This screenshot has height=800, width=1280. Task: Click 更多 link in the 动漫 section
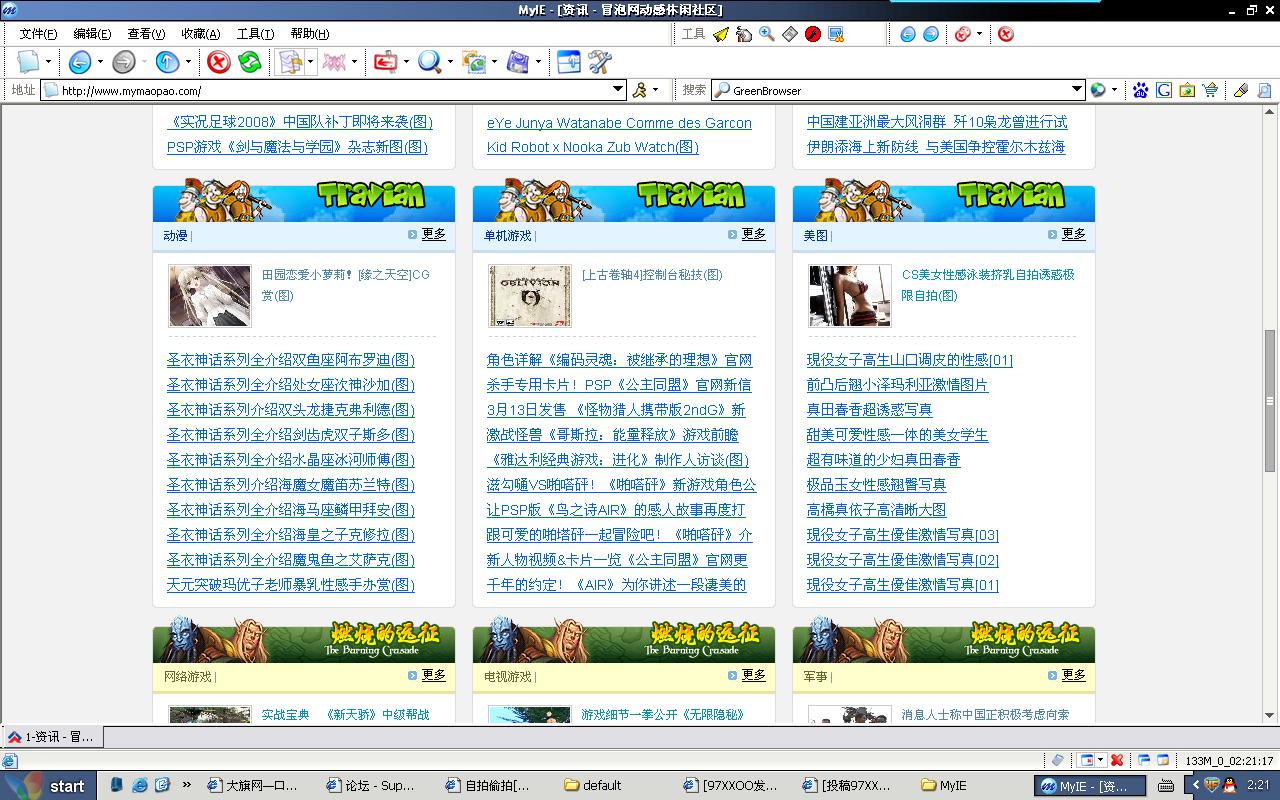(433, 234)
